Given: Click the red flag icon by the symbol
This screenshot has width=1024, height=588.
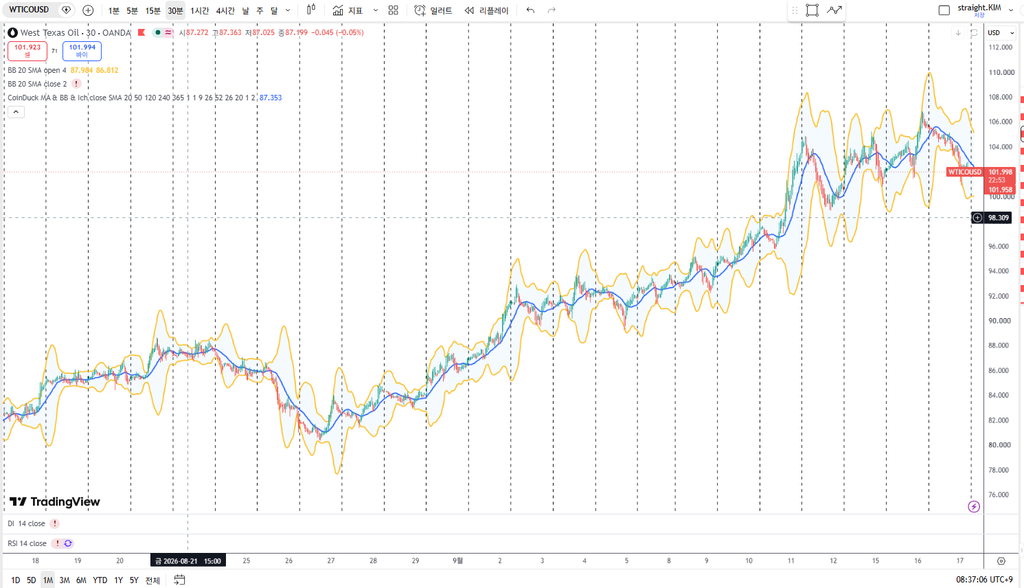Looking at the screenshot, I should pyautogui.click(x=141, y=33).
